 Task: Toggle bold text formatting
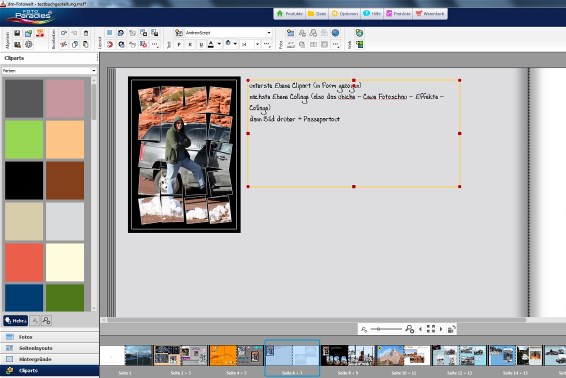click(x=179, y=44)
